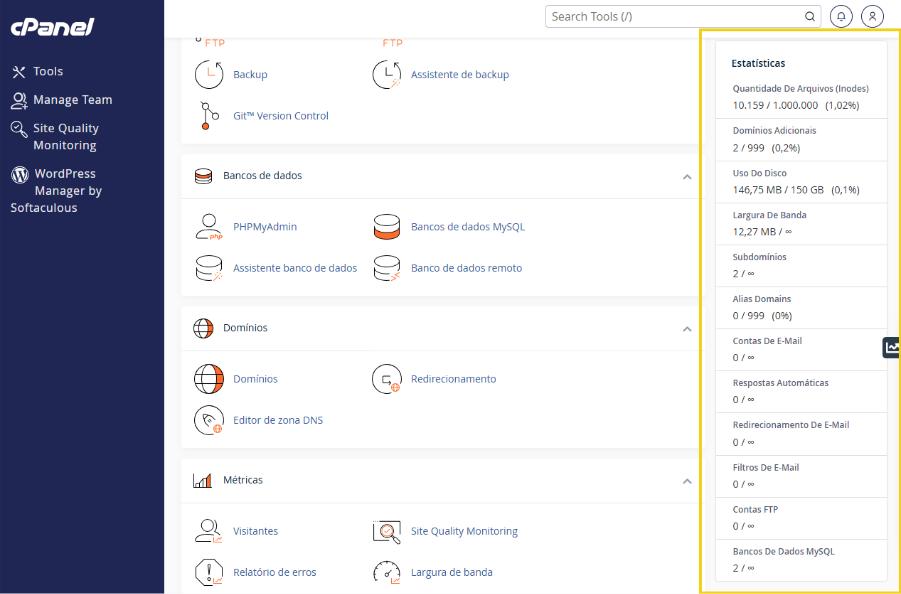Collapse the Métricas section
This screenshot has height=594, width=901.
click(x=687, y=481)
